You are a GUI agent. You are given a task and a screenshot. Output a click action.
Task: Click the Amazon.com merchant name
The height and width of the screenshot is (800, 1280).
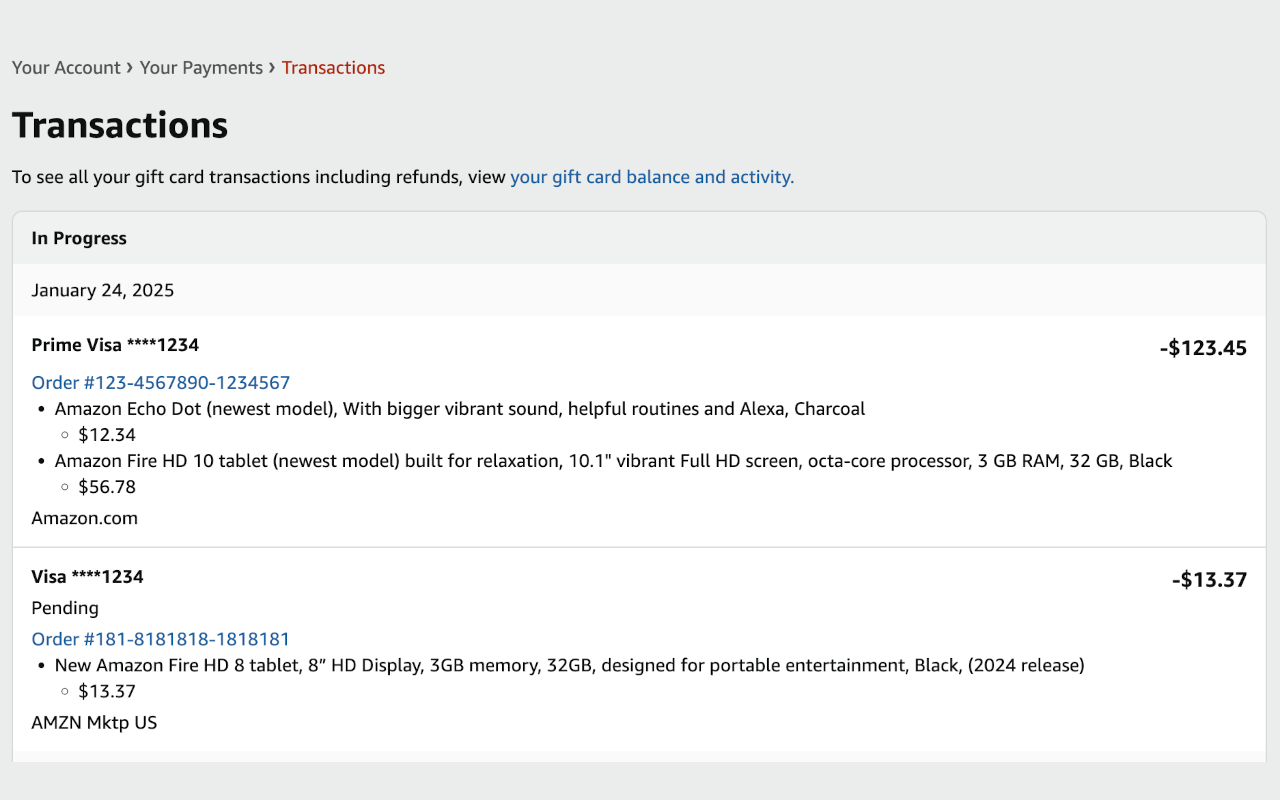85,518
